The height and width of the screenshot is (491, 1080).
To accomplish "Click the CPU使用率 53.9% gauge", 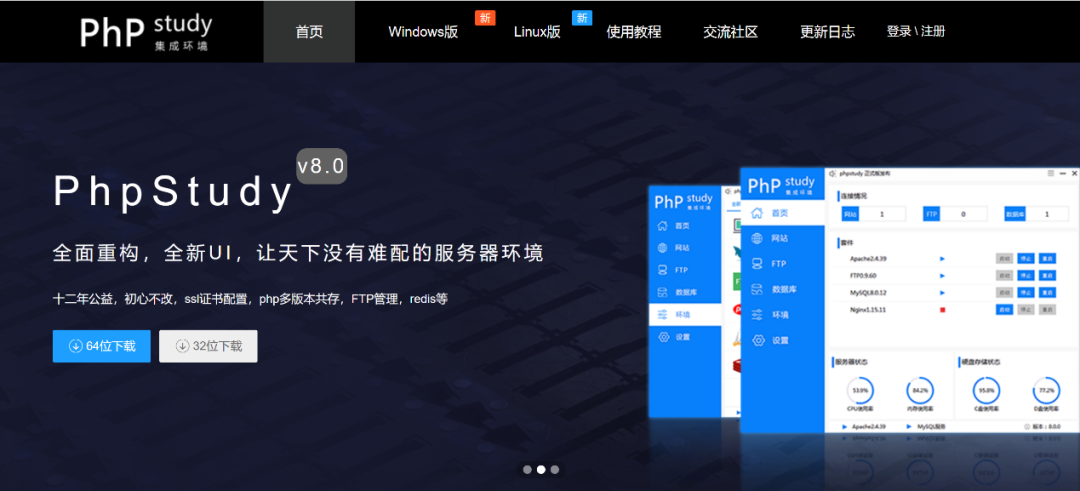I will pos(860,390).
